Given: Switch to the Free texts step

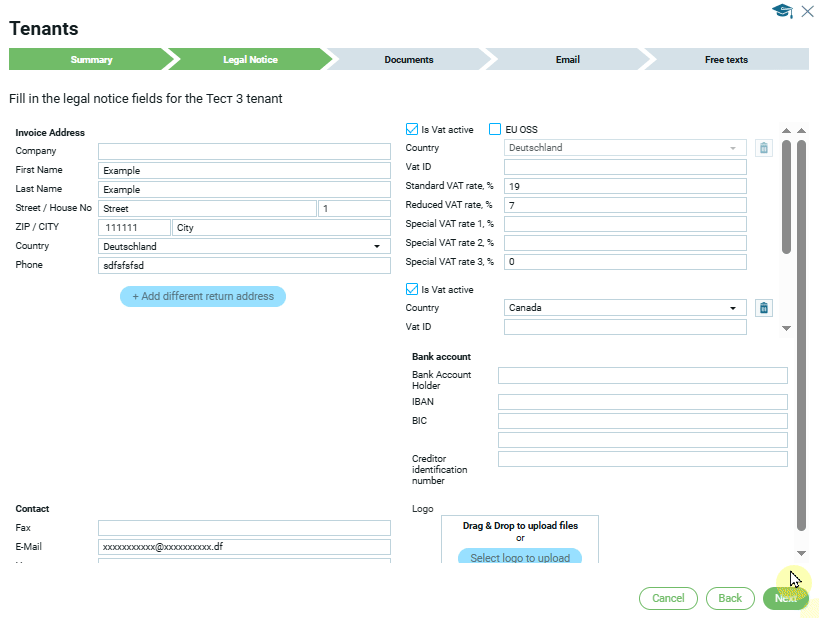Looking at the screenshot, I should (726, 60).
